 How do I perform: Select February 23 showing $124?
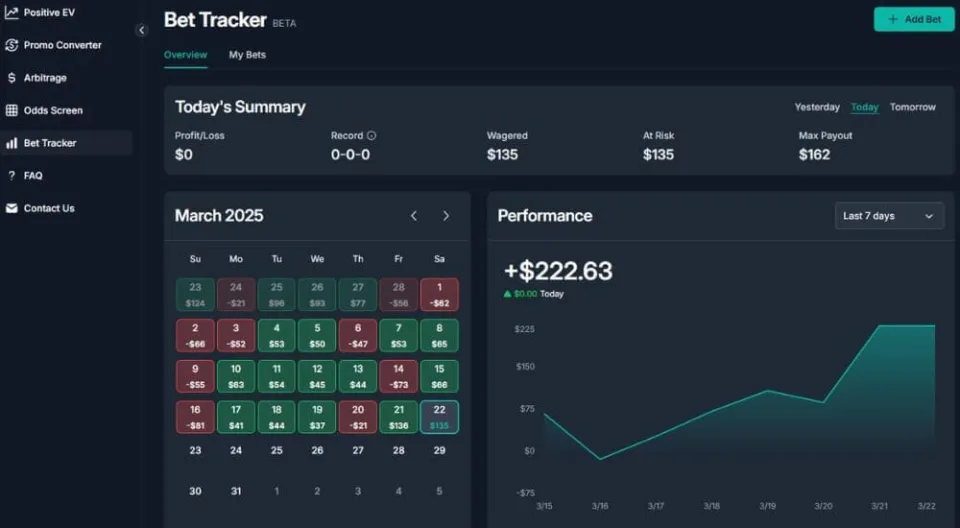[x=195, y=295]
